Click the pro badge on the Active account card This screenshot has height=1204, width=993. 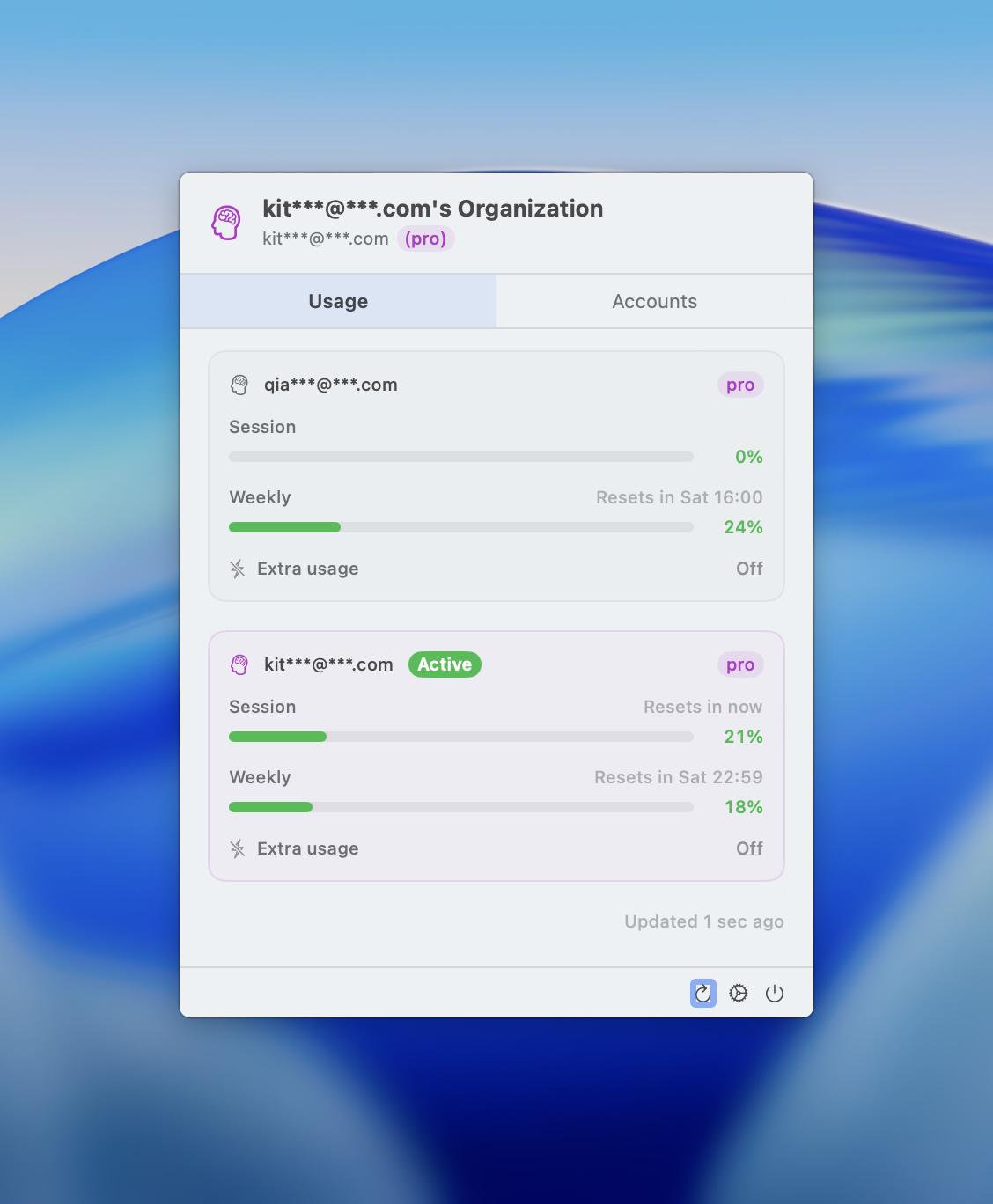pyautogui.click(x=739, y=664)
